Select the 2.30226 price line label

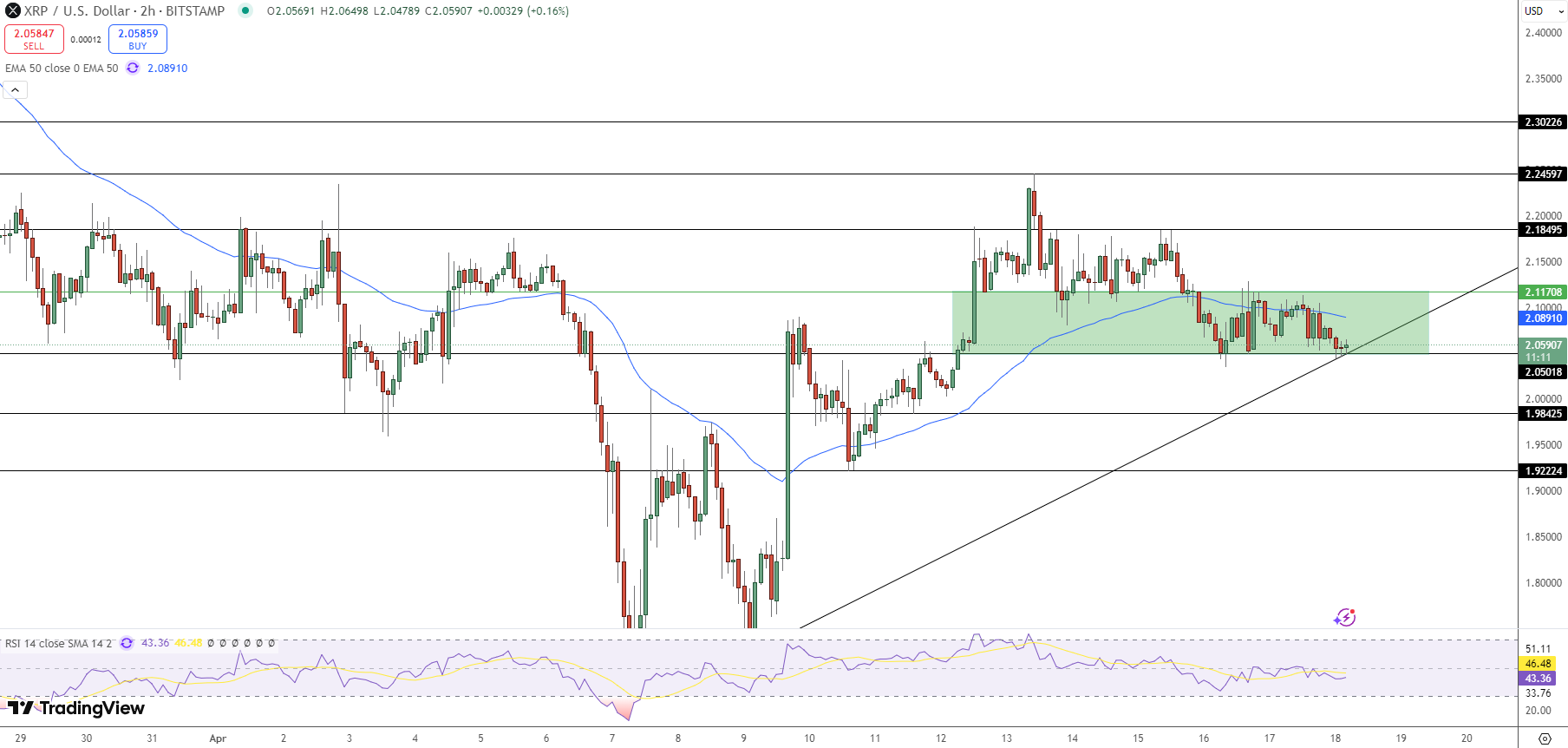pyautogui.click(x=1543, y=122)
